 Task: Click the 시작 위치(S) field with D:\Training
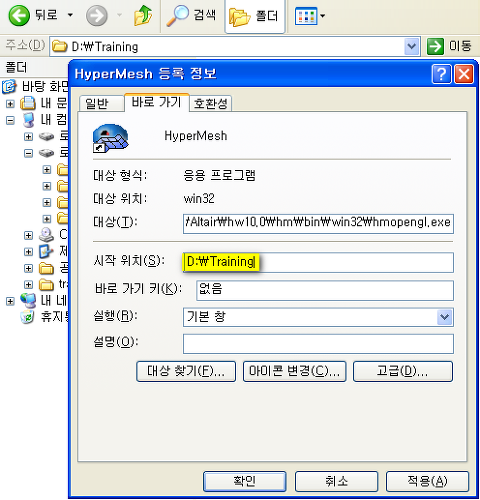tap(318, 262)
